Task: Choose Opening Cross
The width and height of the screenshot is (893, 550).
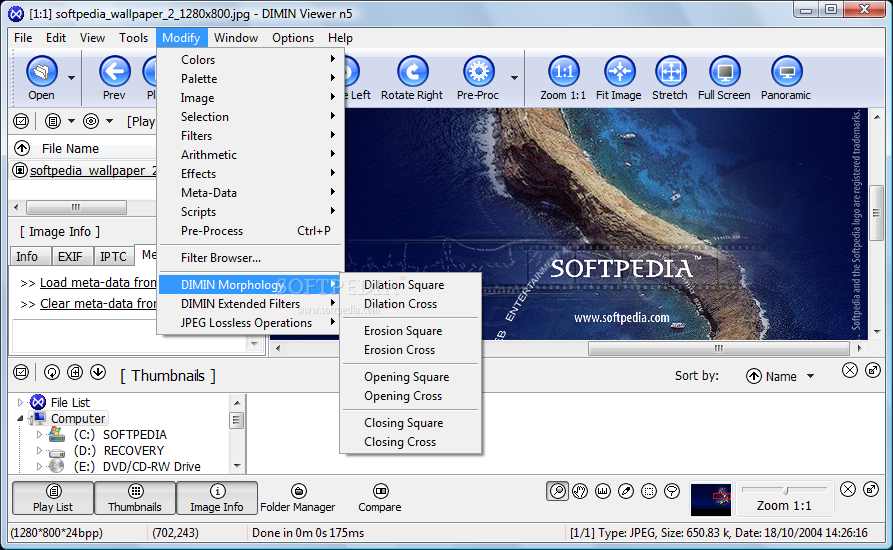Action: tap(411, 396)
